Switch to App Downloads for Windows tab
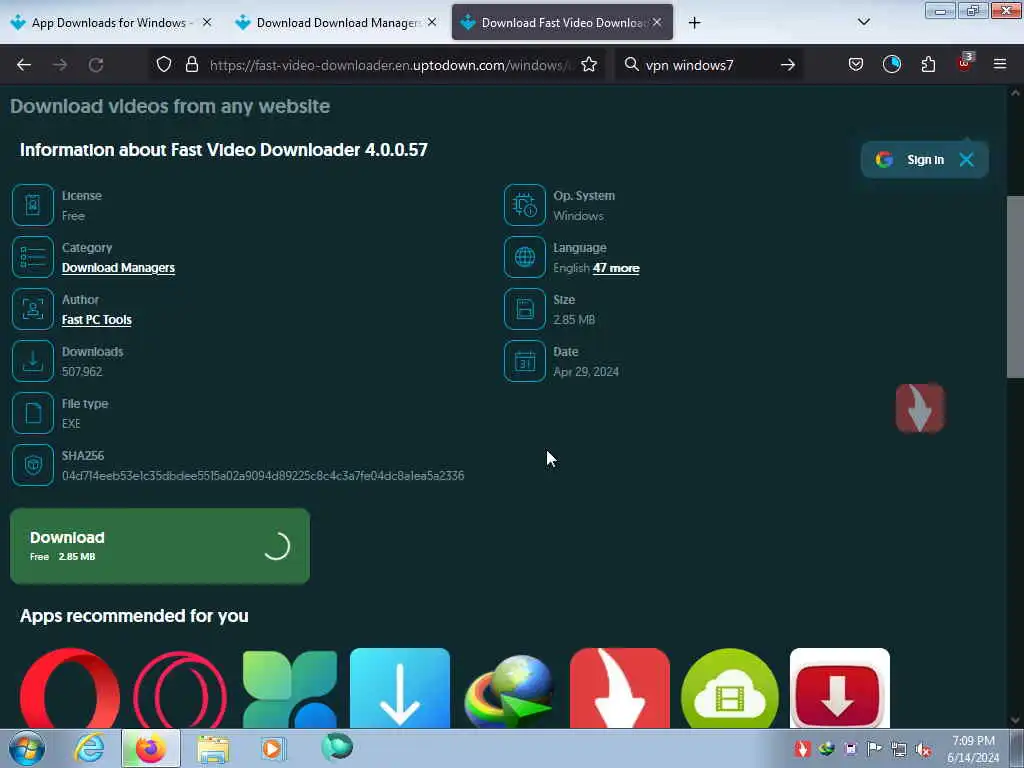The height and width of the screenshot is (768, 1024). pos(111,23)
